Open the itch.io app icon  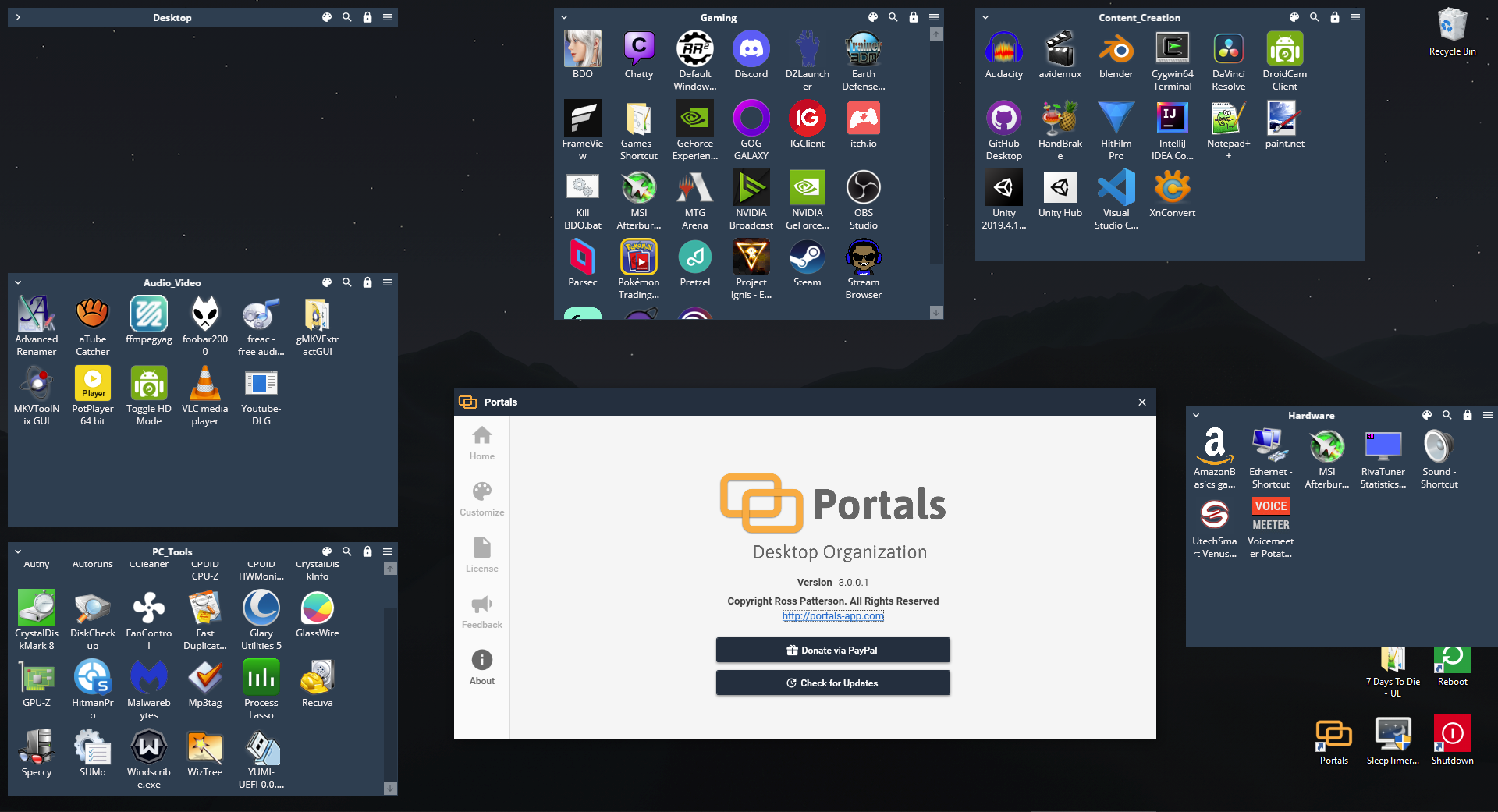pos(863,125)
